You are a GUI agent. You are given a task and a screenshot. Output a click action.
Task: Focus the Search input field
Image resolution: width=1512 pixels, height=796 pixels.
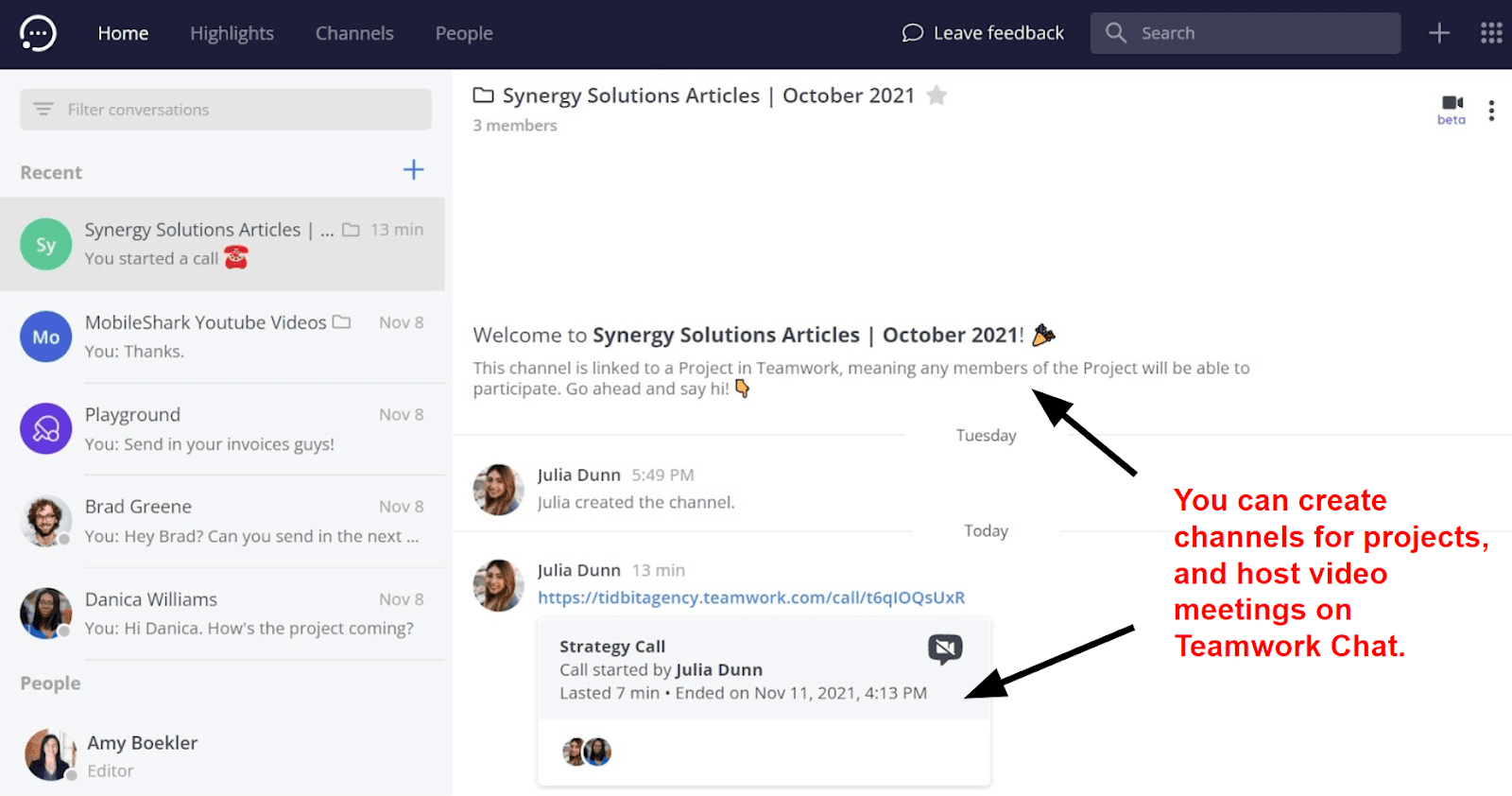(1246, 33)
